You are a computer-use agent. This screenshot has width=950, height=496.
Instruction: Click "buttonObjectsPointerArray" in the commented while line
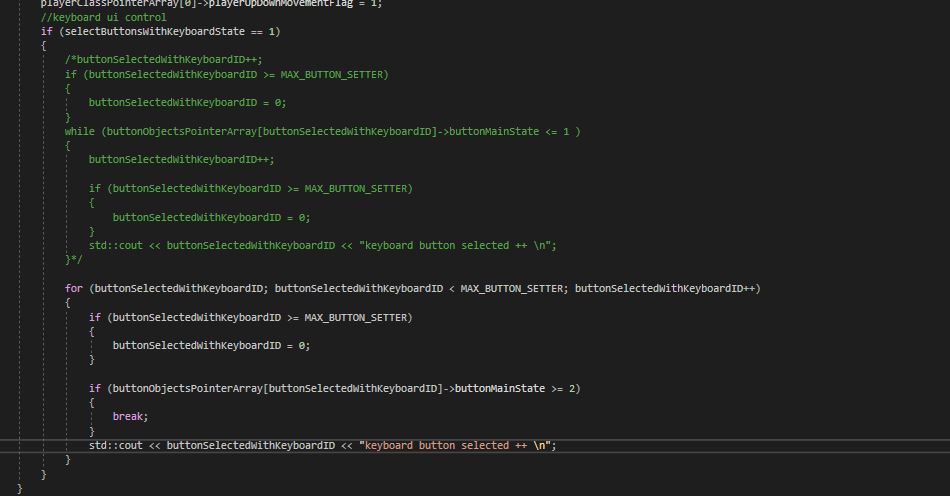click(182, 131)
